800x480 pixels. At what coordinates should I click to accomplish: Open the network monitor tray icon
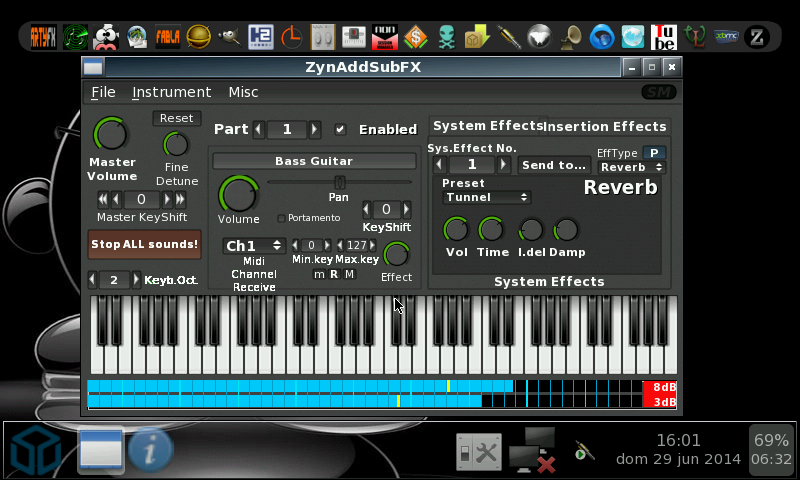point(530,450)
